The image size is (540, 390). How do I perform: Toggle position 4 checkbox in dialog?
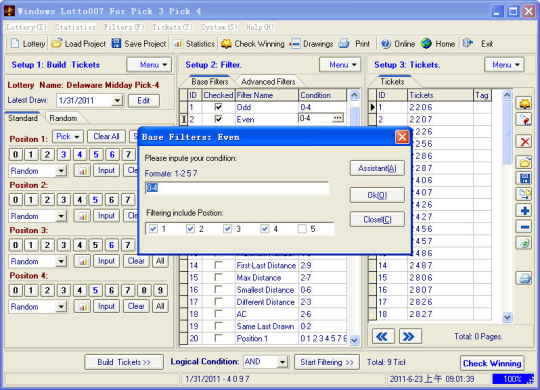(265, 229)
